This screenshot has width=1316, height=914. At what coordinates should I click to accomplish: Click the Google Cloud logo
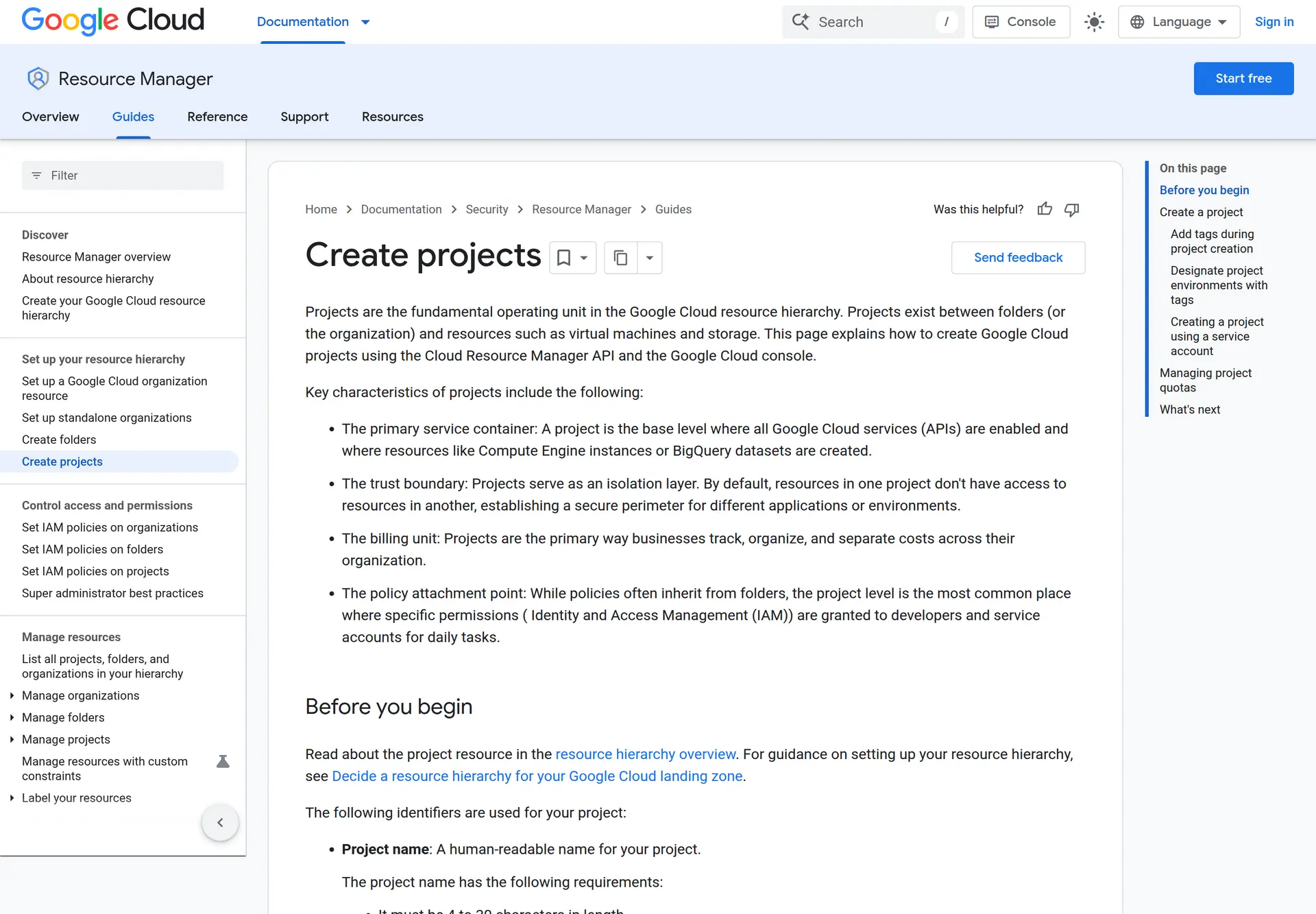coord(113,21)
